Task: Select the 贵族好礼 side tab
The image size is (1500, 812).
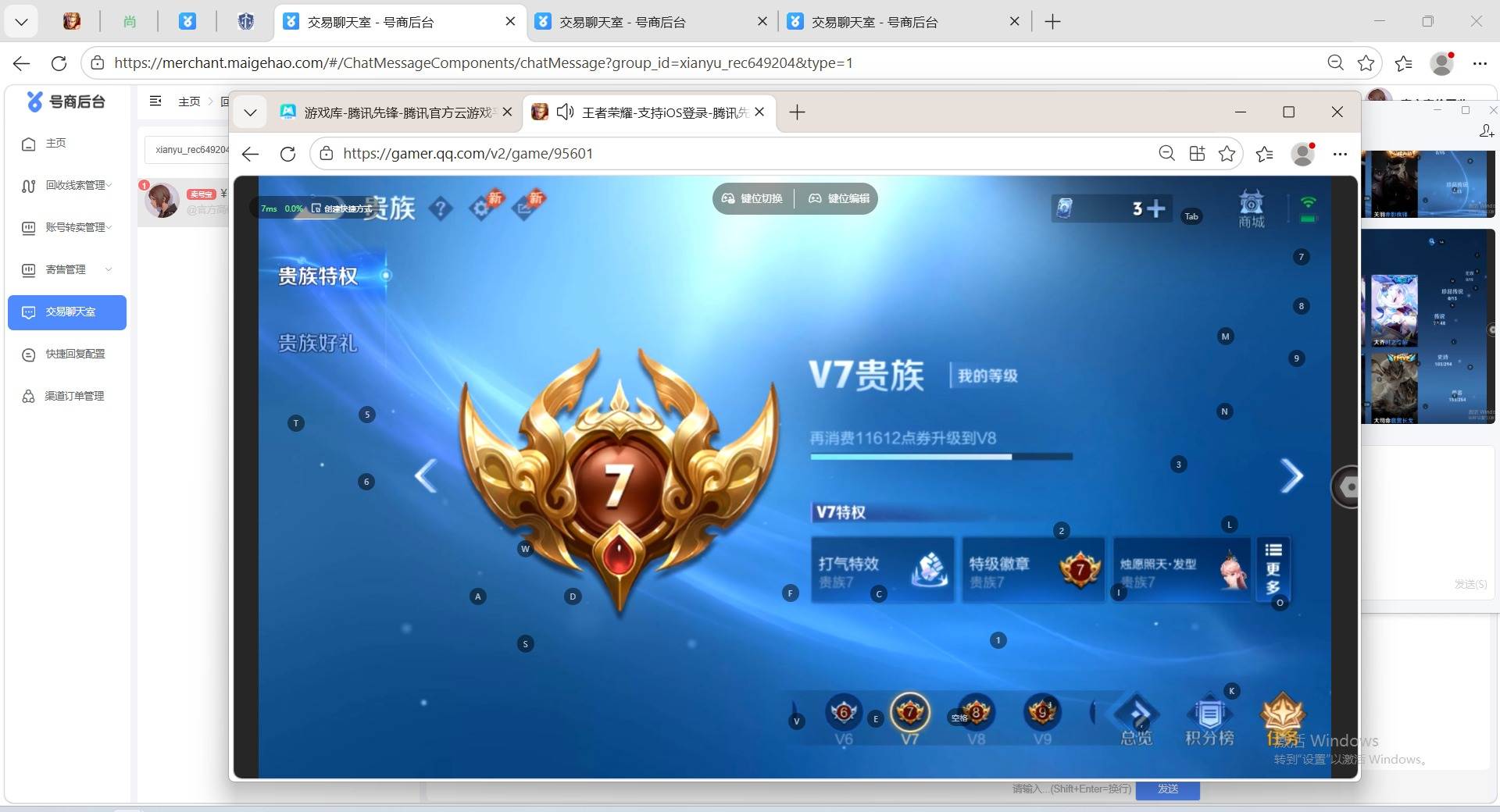Action: (x=318, y=343)
